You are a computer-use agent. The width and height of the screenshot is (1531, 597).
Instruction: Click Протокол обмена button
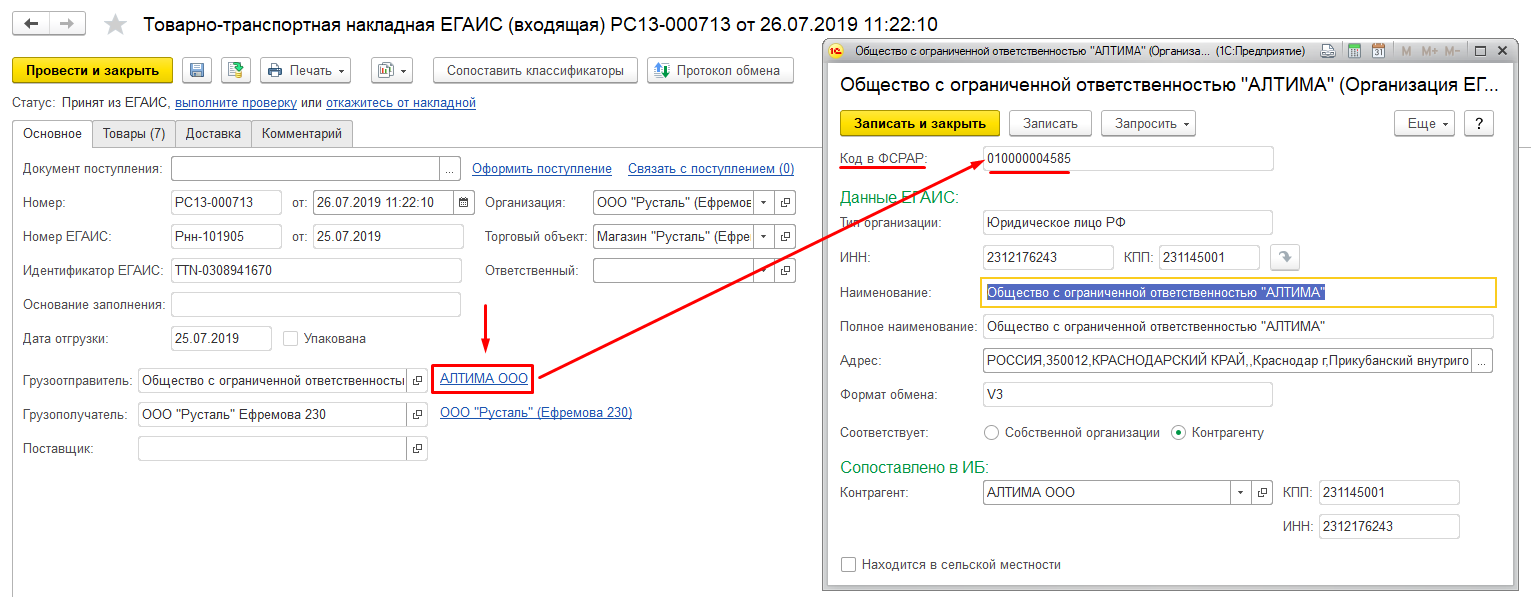(x=720, y=70)
